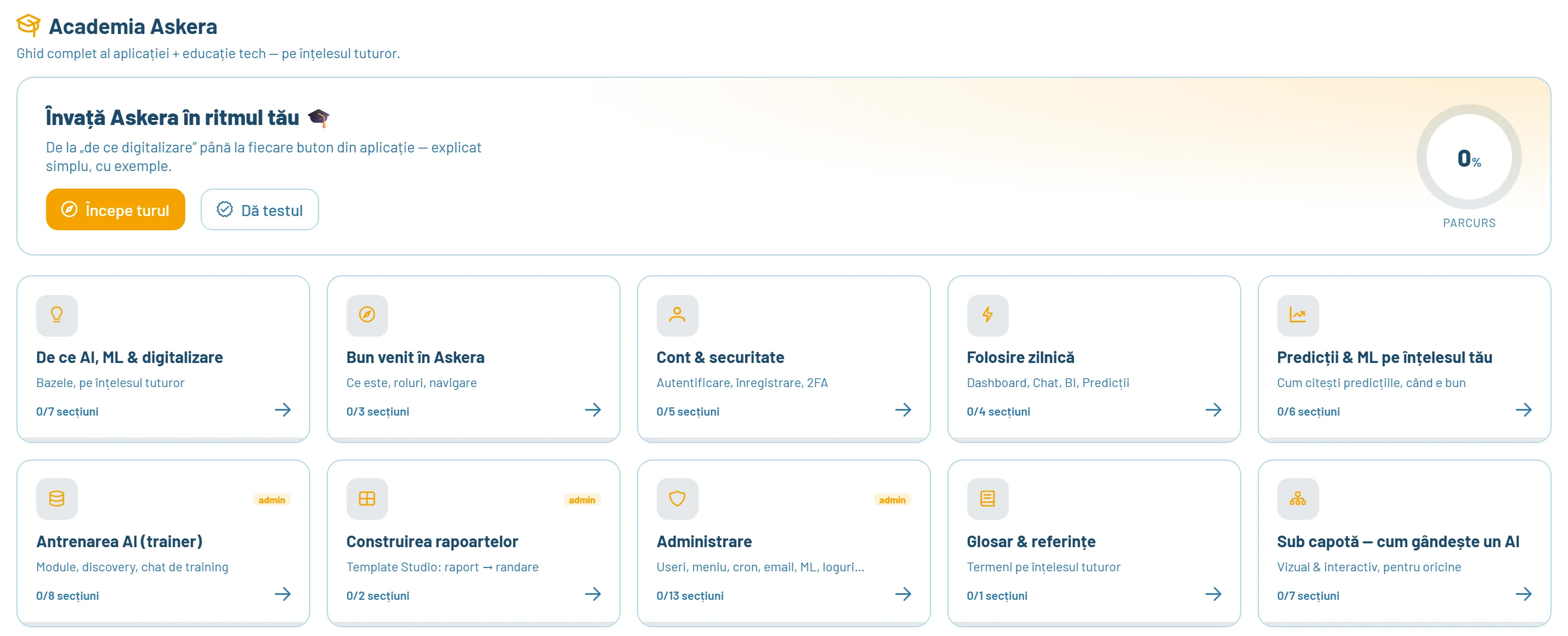Click the 0/4 secțiuni counter
This screenshot has height=636, width=1568.
pos(998,412)
